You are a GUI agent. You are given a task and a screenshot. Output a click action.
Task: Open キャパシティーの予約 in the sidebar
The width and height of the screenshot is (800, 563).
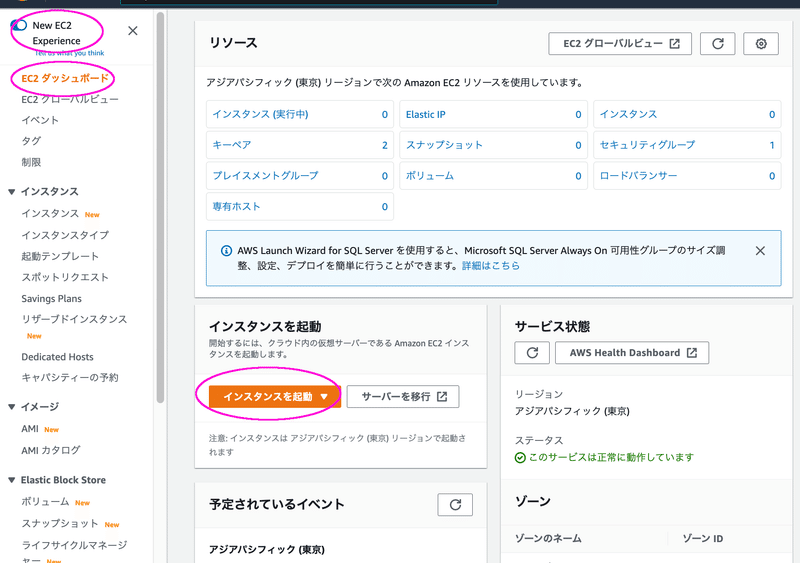69,378
